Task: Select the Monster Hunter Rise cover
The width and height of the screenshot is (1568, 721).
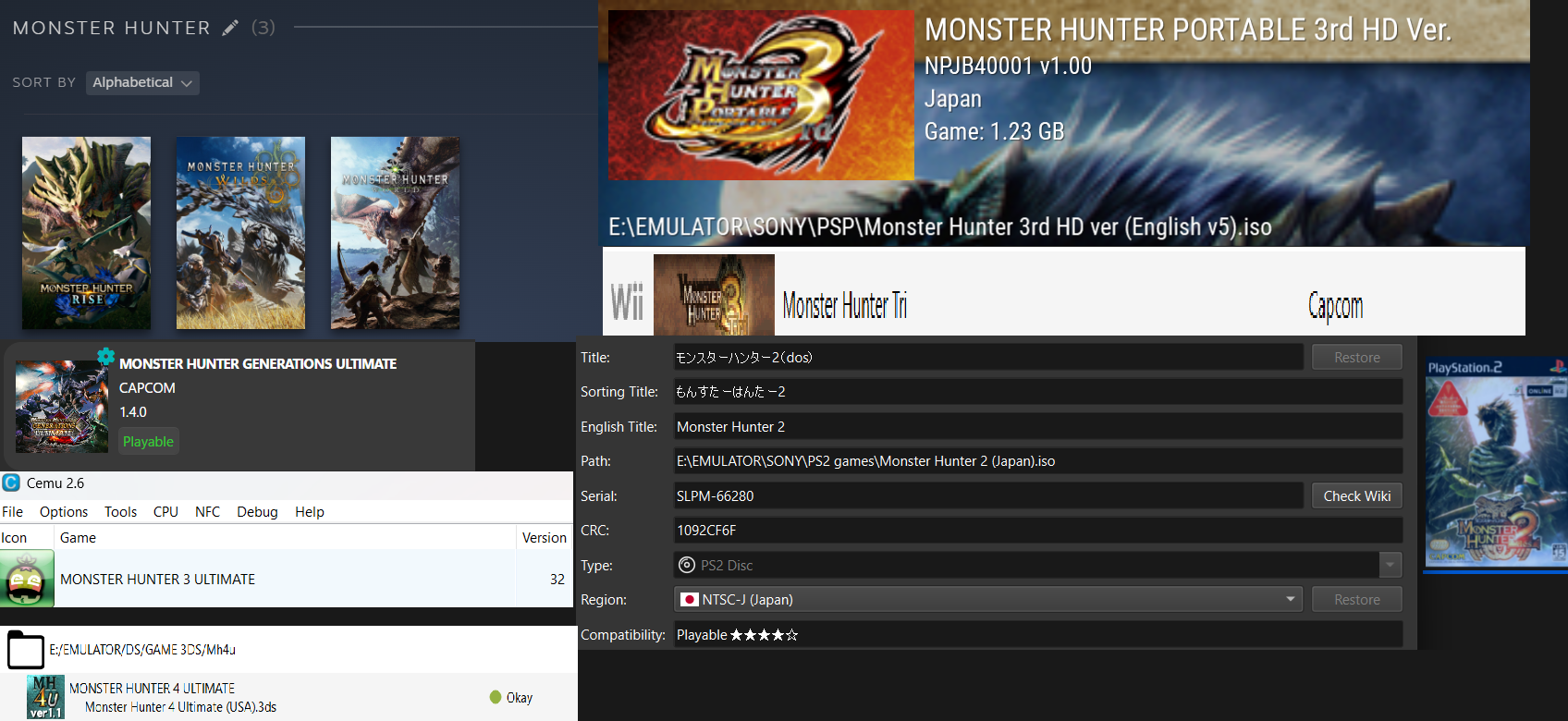Action: point(86,233)
